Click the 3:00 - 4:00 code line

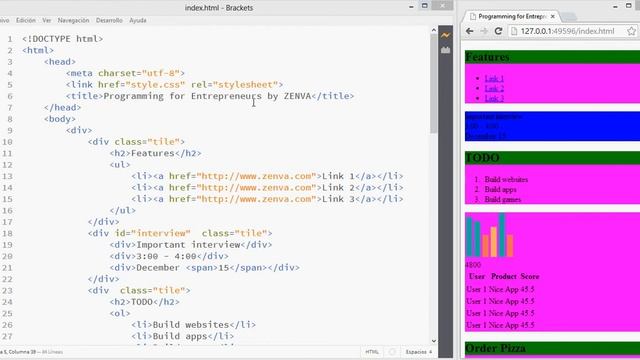[x=169, y=256]
